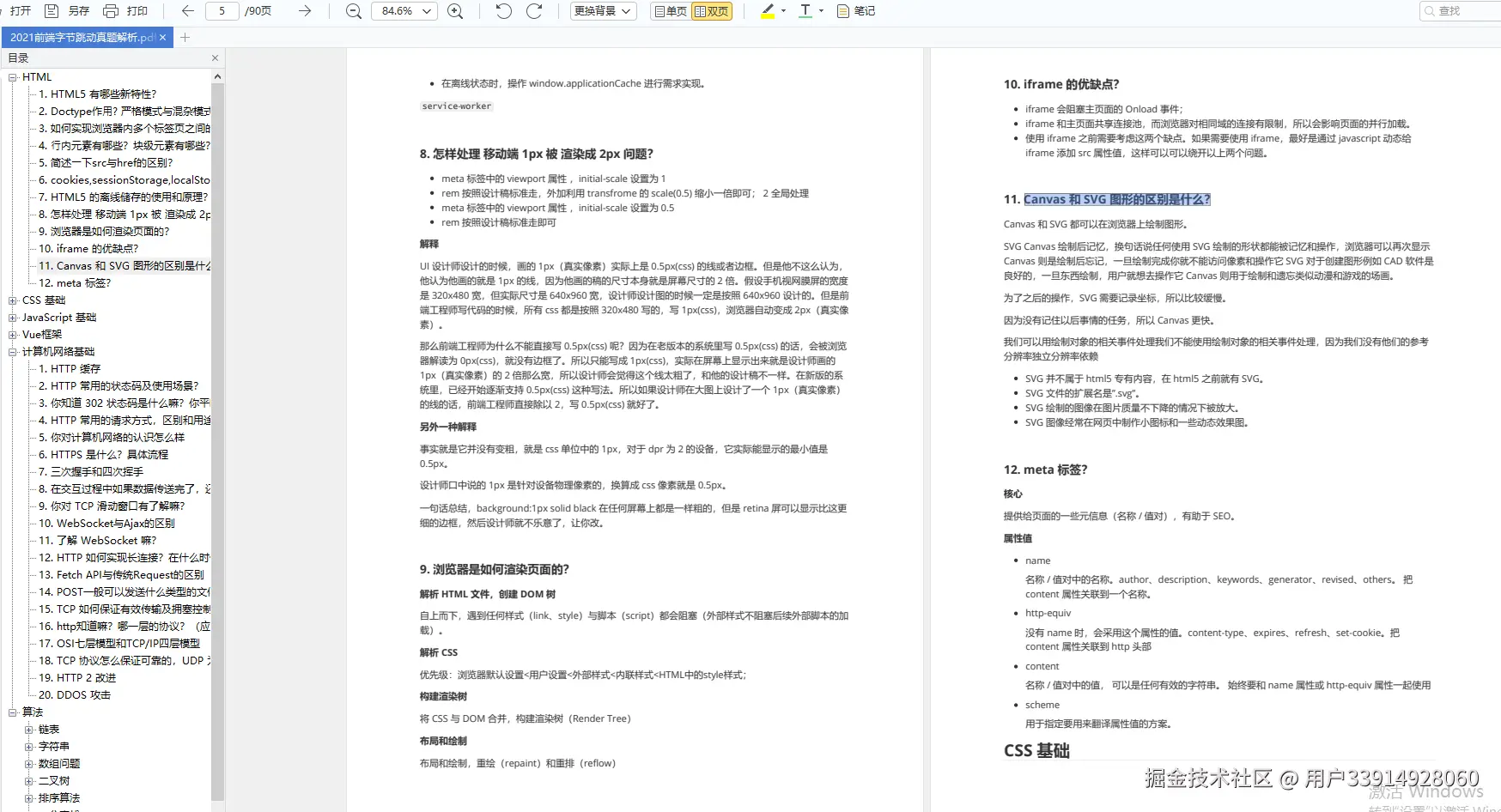
Task: Click the page number input field
Action: (222, 11)
